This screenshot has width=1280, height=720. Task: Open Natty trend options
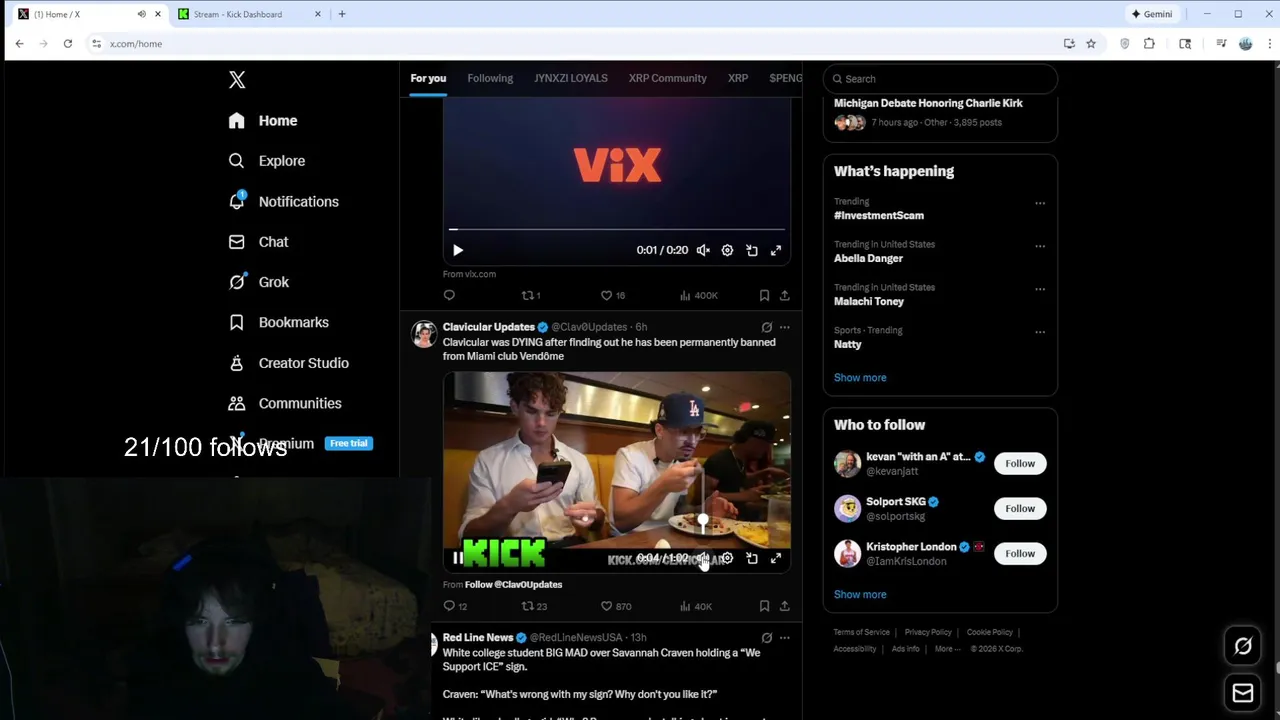(x=1040, y=332)
